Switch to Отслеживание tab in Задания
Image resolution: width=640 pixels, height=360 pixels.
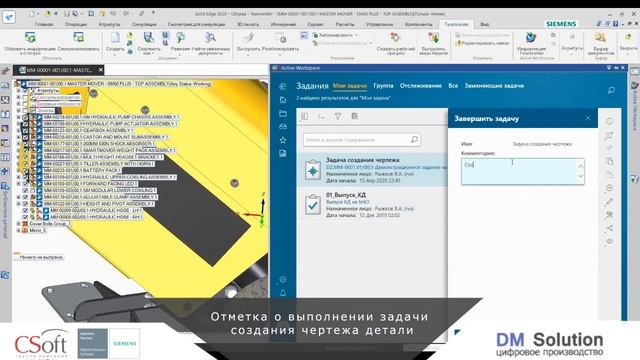[x=421, y=86]
